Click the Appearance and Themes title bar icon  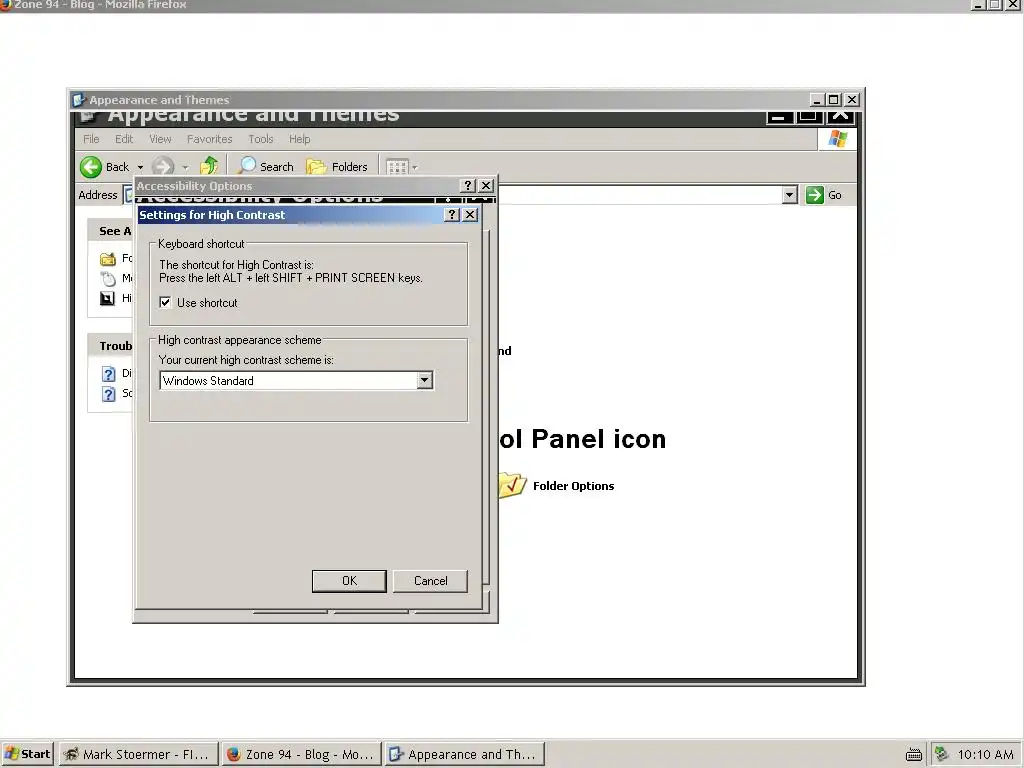[79, 100]
